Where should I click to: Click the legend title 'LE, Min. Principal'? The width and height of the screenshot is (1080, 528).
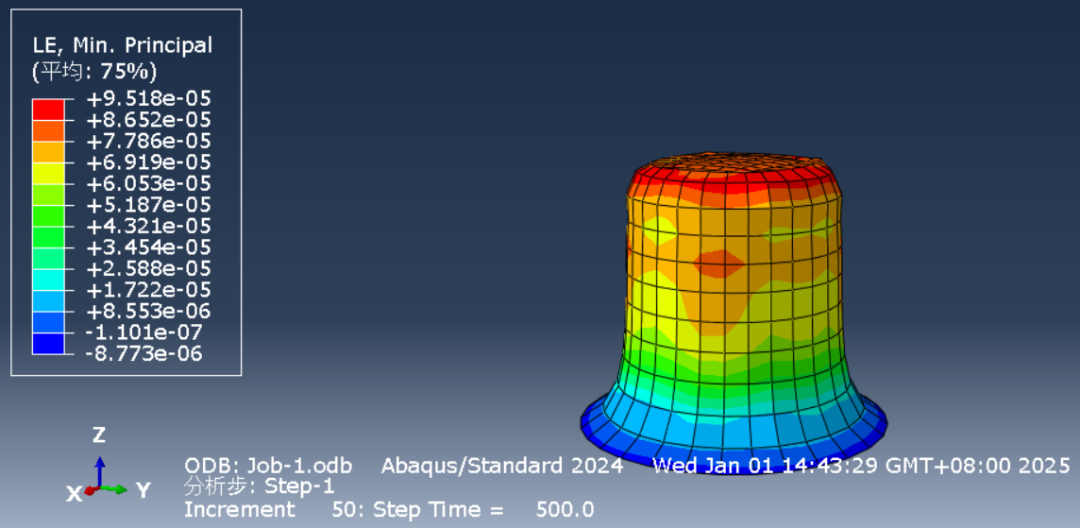(122, 45)
